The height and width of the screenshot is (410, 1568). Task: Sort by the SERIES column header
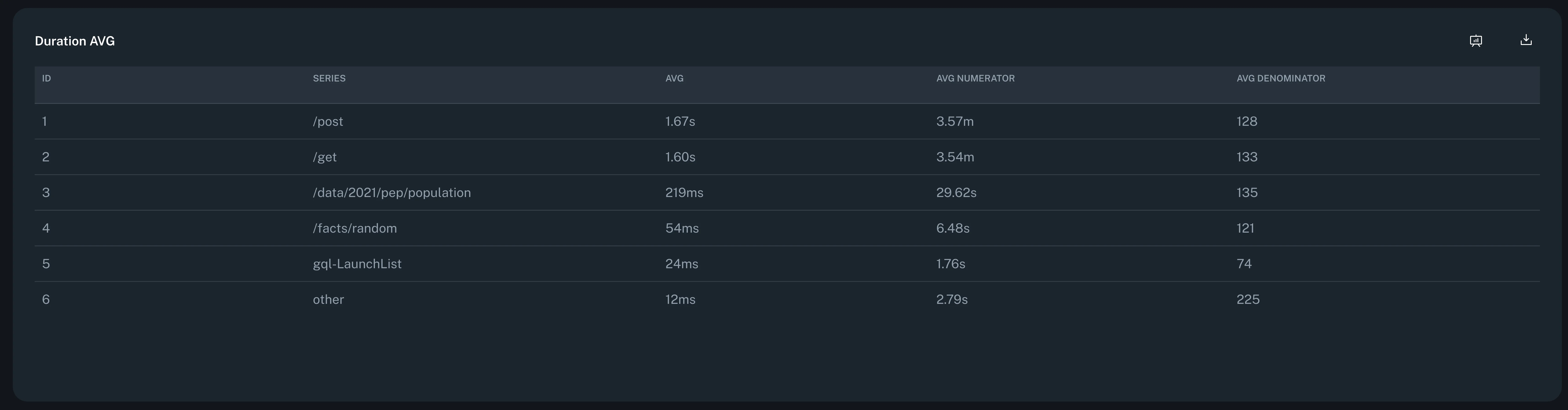(x=329, y=79)
